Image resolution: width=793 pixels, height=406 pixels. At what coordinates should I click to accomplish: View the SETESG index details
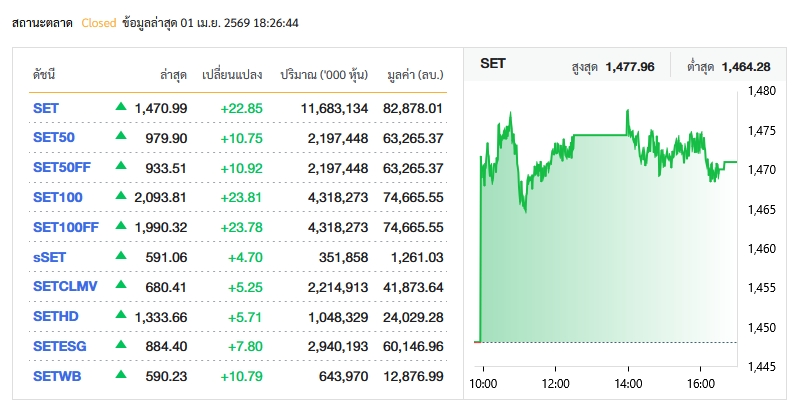tap(60, 347)
